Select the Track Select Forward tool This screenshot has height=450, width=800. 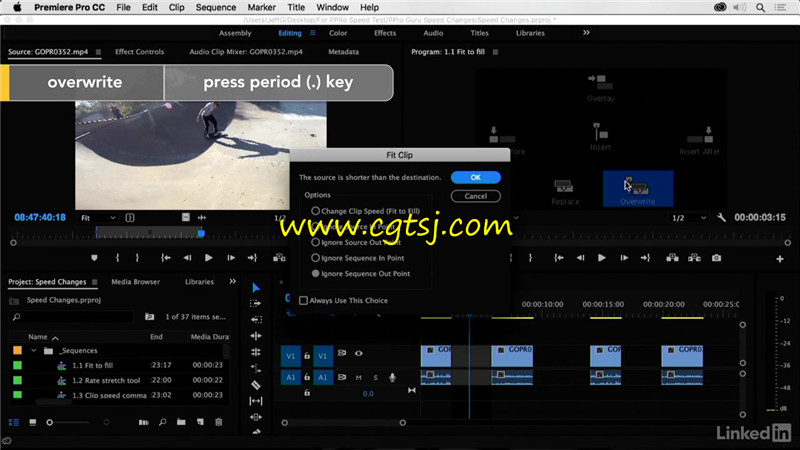[x=256, y=304]
